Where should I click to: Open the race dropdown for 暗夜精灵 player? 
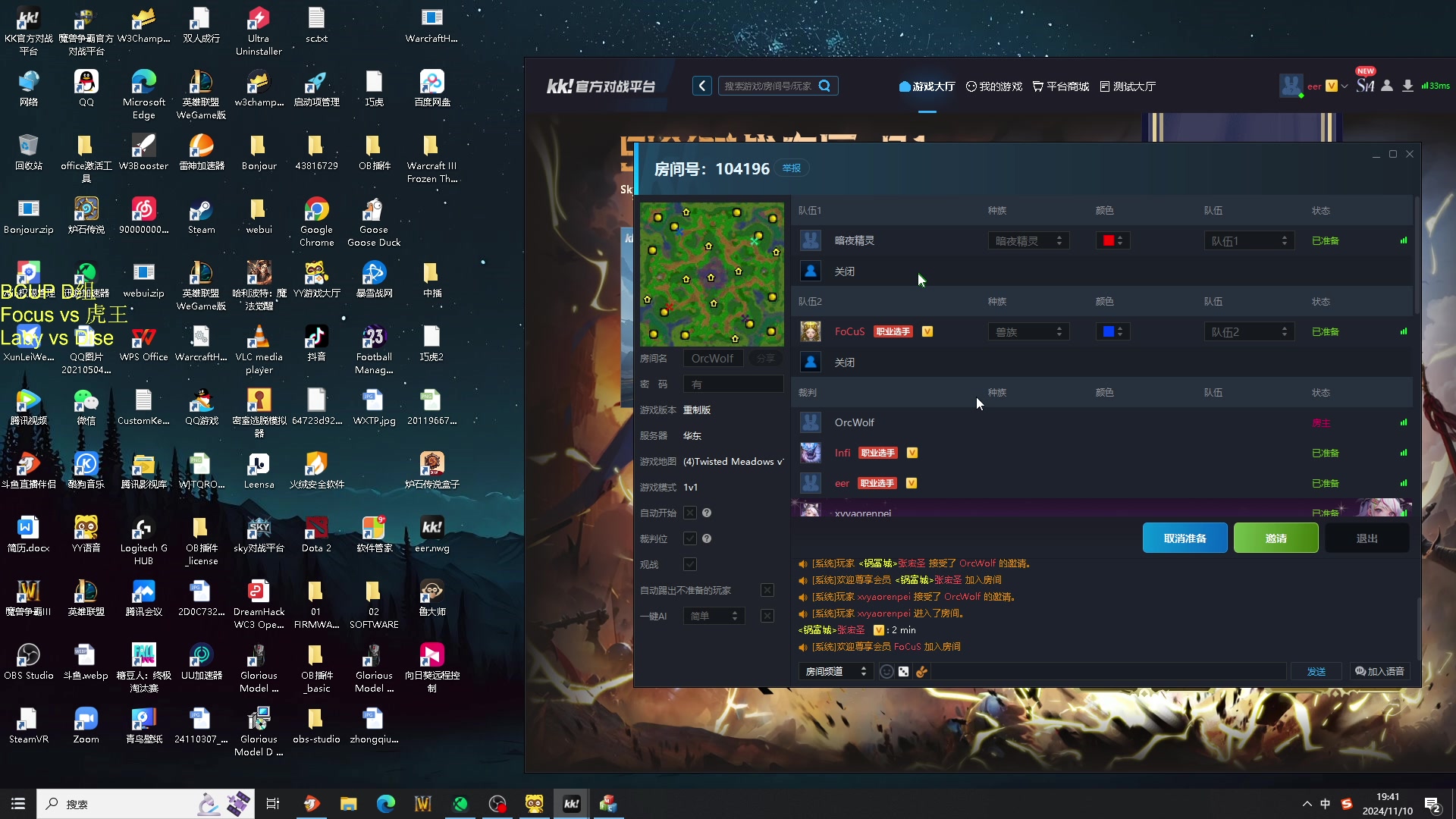(x=1028, y=240)
